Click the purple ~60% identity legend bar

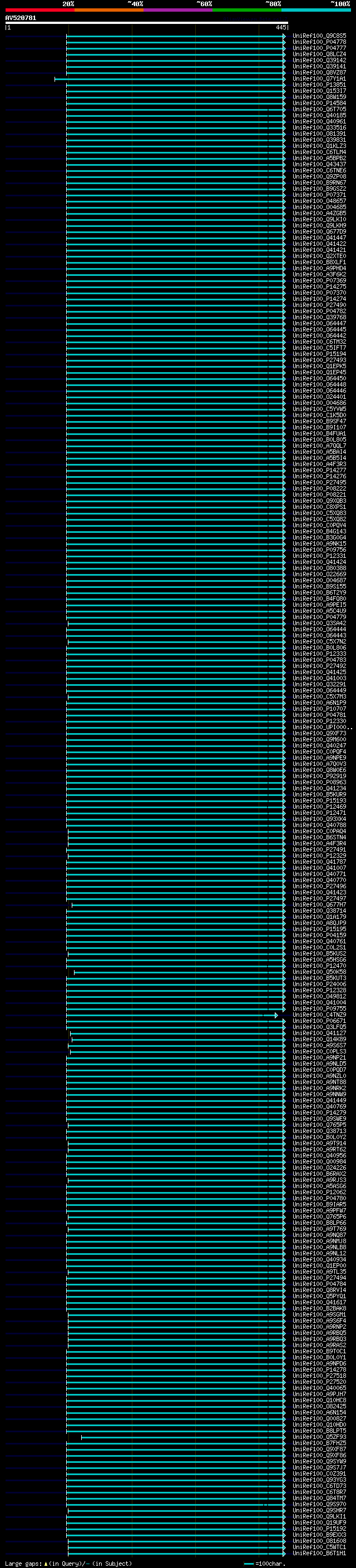[x=177, y=10]
